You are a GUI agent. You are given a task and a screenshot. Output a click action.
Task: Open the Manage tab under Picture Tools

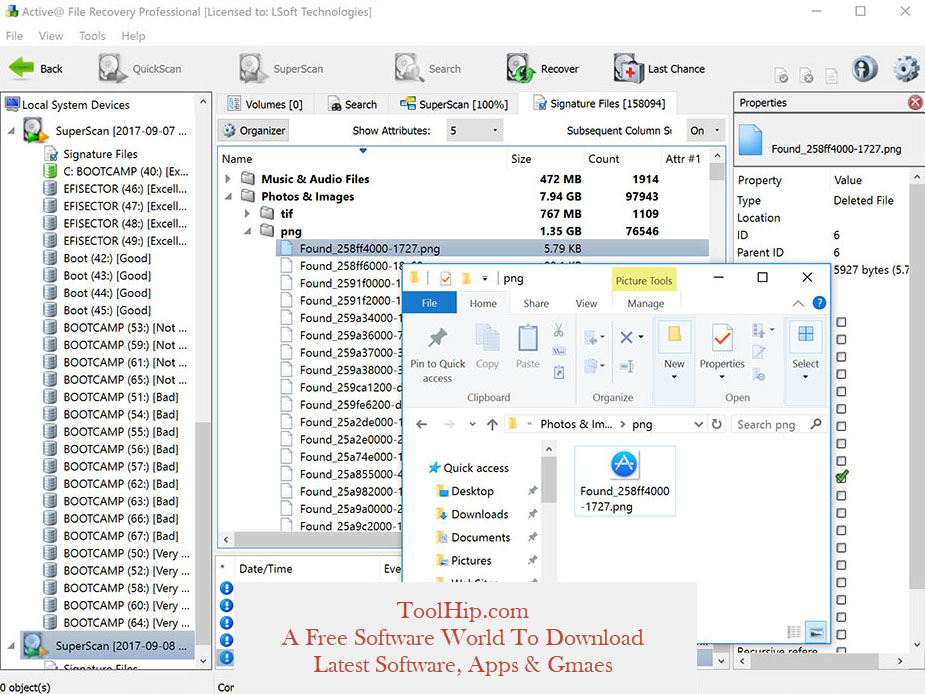pos(645,303)
